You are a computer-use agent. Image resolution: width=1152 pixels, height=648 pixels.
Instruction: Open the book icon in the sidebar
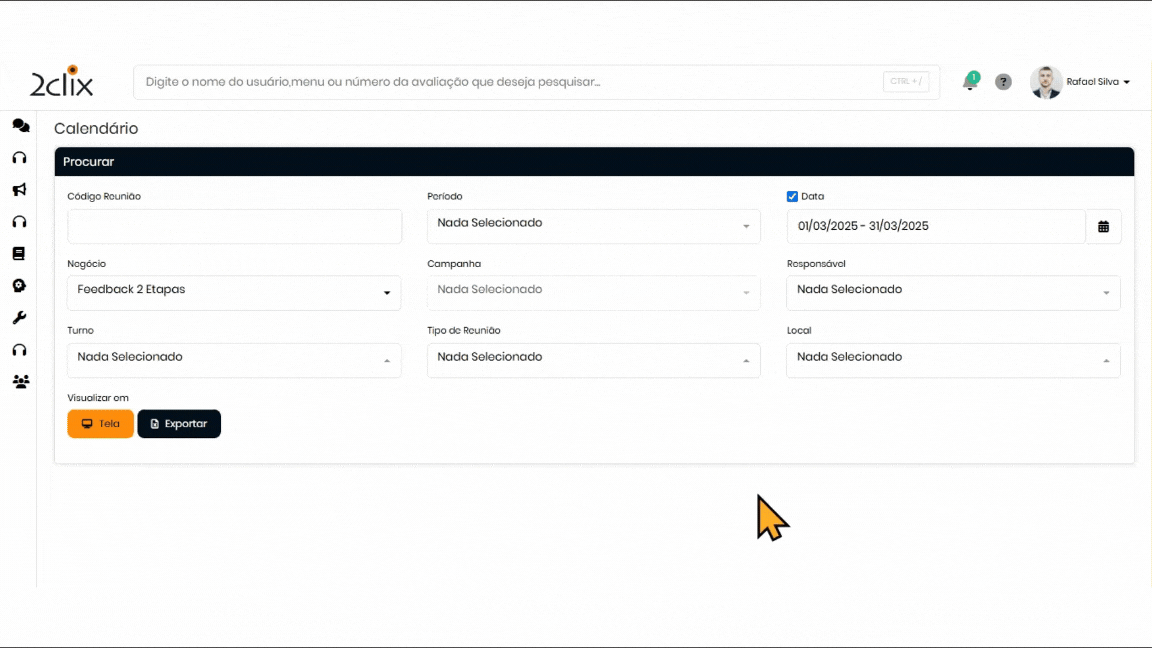click(x=19, y=254)
